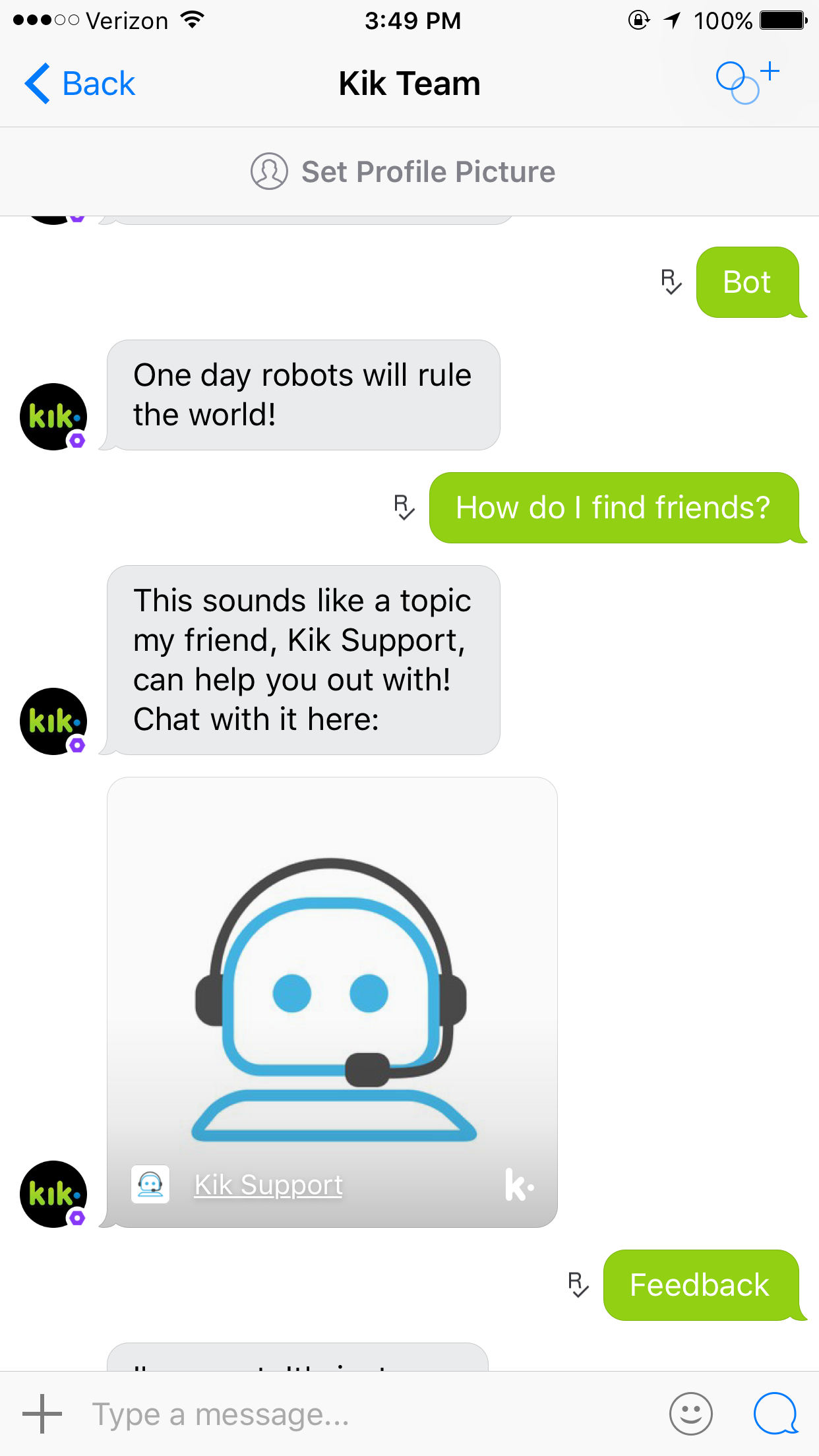Tap the Kik 'k' logo on card
819x1456 pixels.
519,1184
